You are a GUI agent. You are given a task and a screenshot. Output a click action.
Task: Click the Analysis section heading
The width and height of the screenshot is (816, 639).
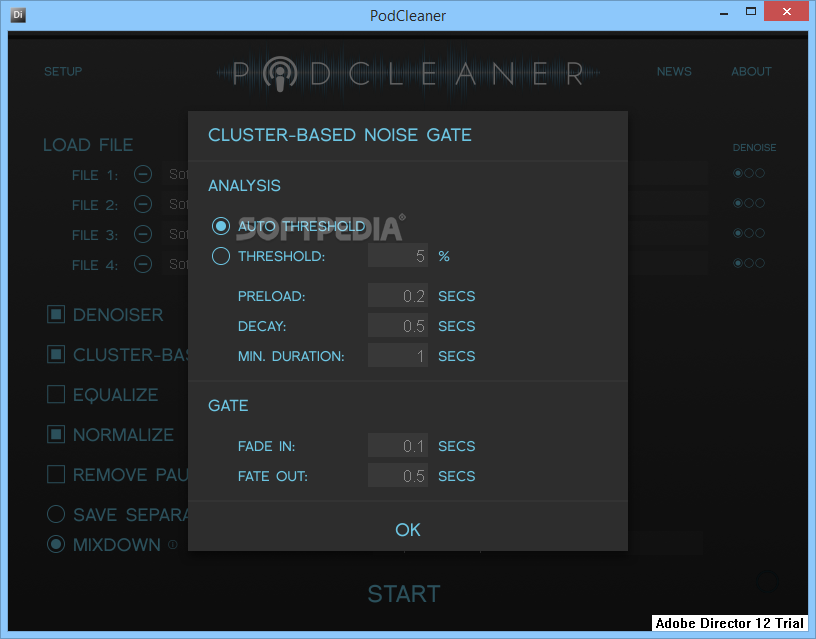point(244,186)
